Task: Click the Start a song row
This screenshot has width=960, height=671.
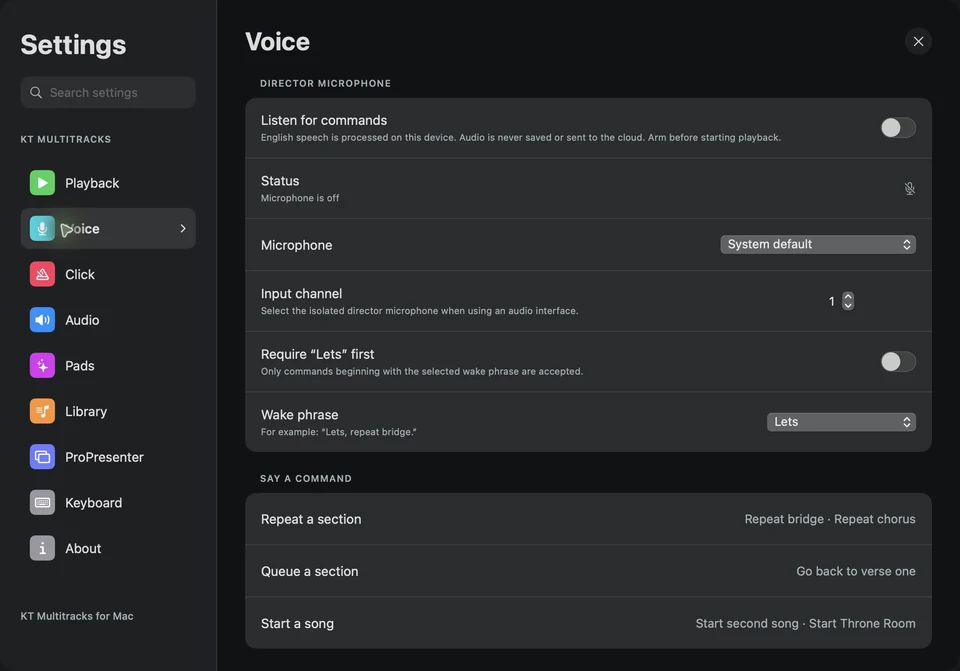Action: (588, 623)
